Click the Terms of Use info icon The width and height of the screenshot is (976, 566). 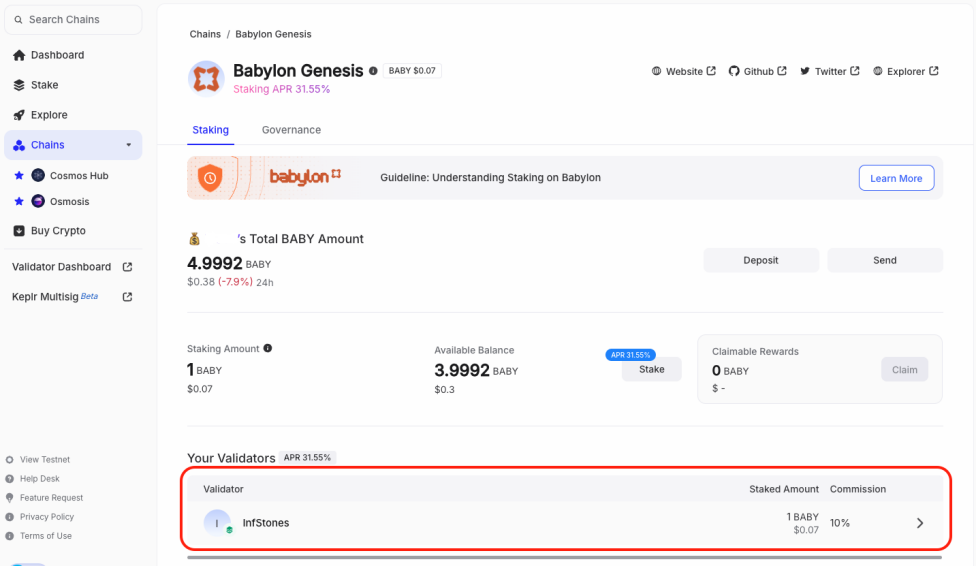pos(9,536)
